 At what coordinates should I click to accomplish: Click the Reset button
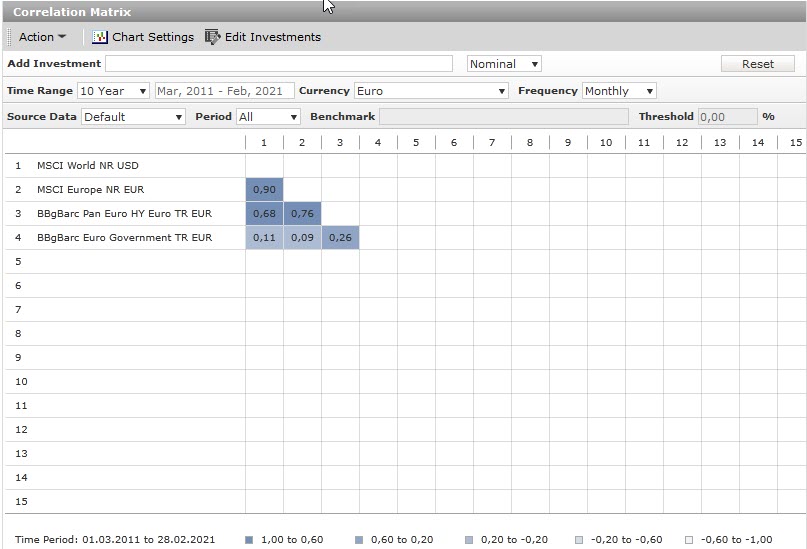pyautogui.click(x=757, y=64)
